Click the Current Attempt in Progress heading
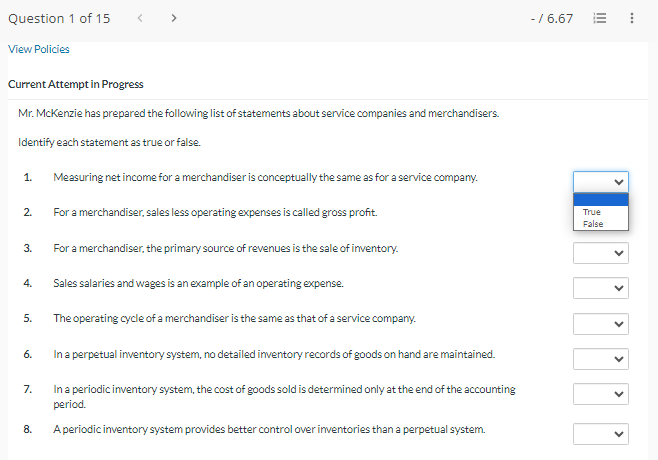The width and height of the screenshot is (658, 460). pyautogui.click(x=76, y=84)
